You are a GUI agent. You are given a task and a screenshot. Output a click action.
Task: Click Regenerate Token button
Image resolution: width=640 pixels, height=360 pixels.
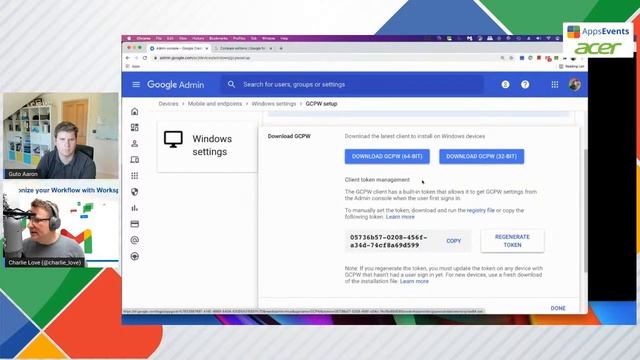512,241
